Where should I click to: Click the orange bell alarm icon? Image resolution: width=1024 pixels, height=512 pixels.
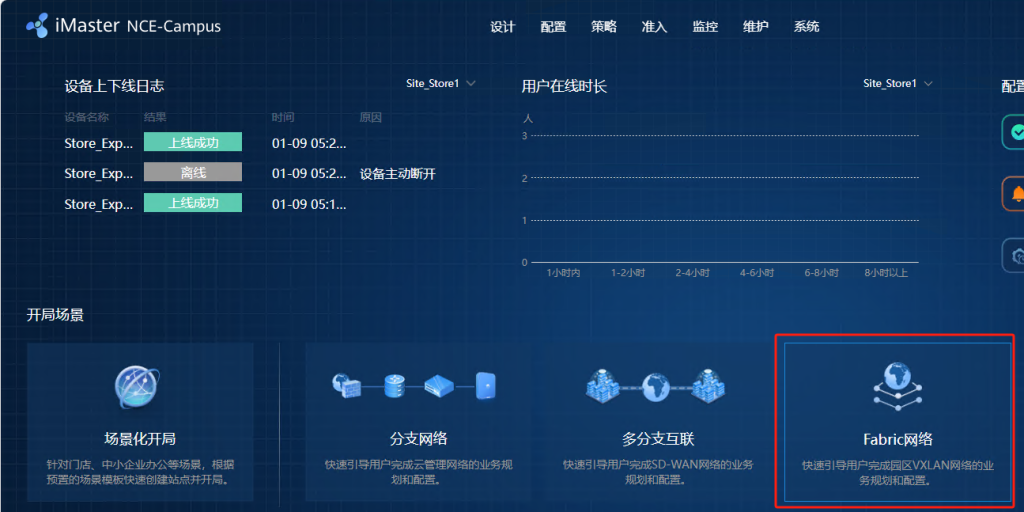point(1016,193)
